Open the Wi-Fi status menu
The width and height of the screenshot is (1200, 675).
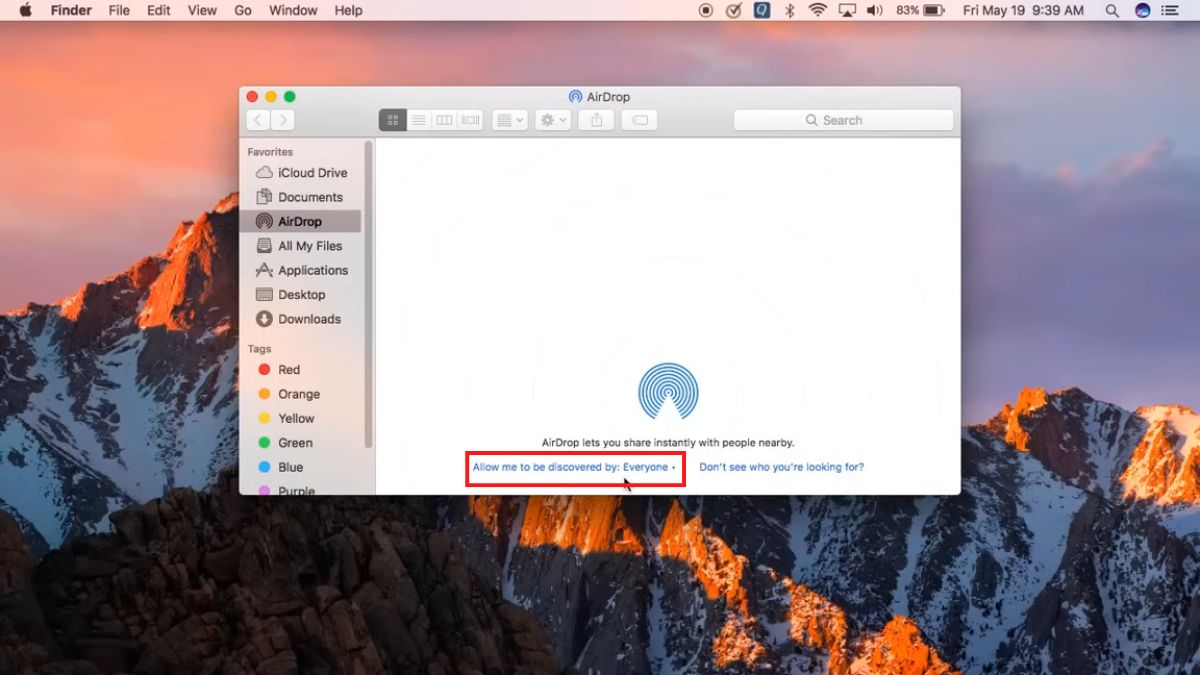(818, 10)
